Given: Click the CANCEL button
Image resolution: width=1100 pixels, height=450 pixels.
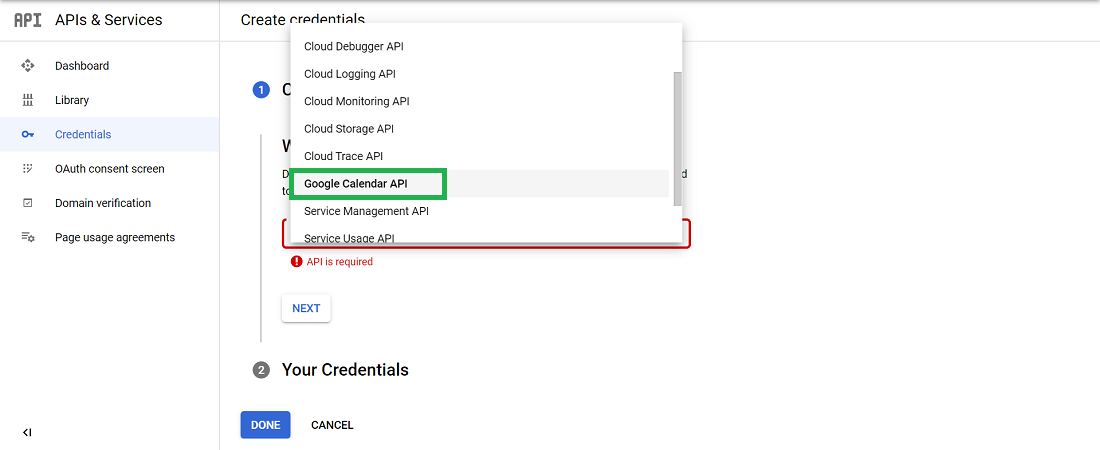Looking at the screenshot, I should coord(333,425).
